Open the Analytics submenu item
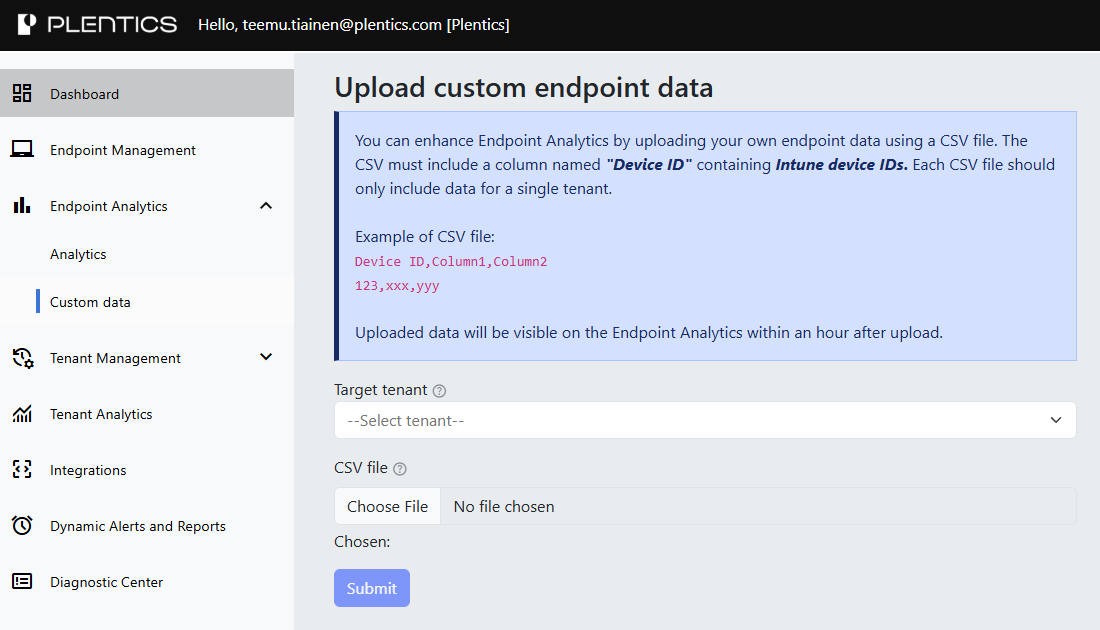This screenshot has width=1100, height=630. 78,254
